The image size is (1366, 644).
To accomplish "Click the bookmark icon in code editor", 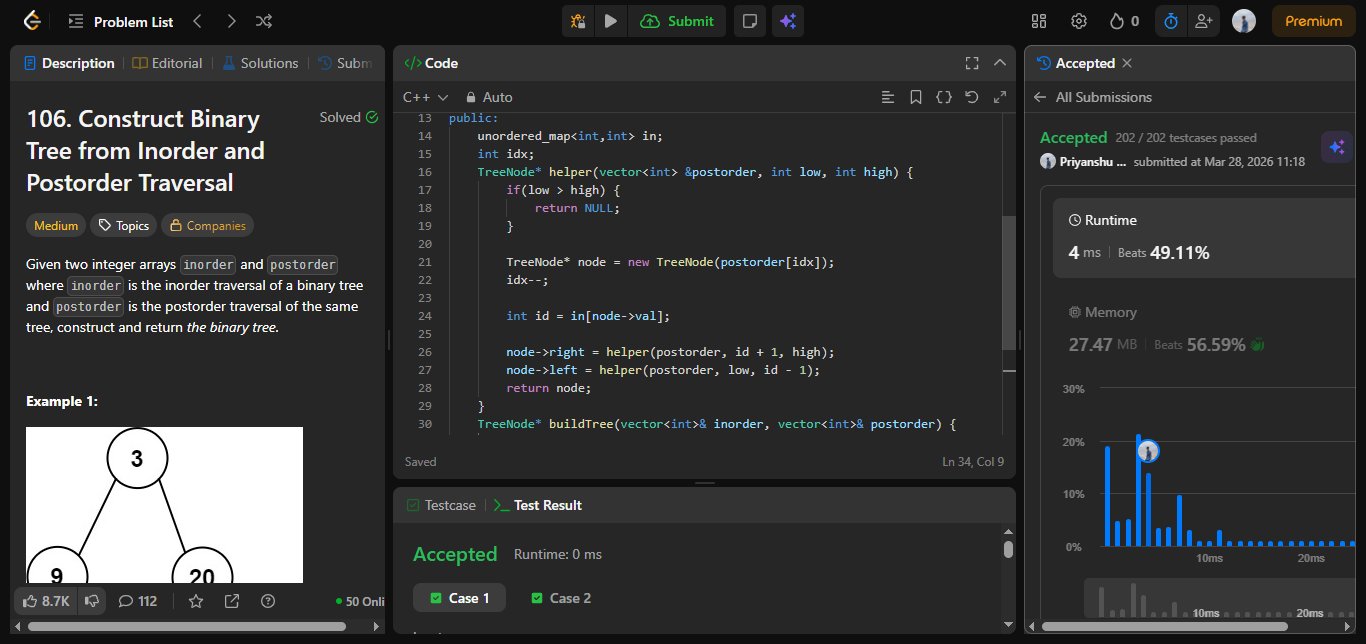I will pyautogui.click(x=915, y=97).
